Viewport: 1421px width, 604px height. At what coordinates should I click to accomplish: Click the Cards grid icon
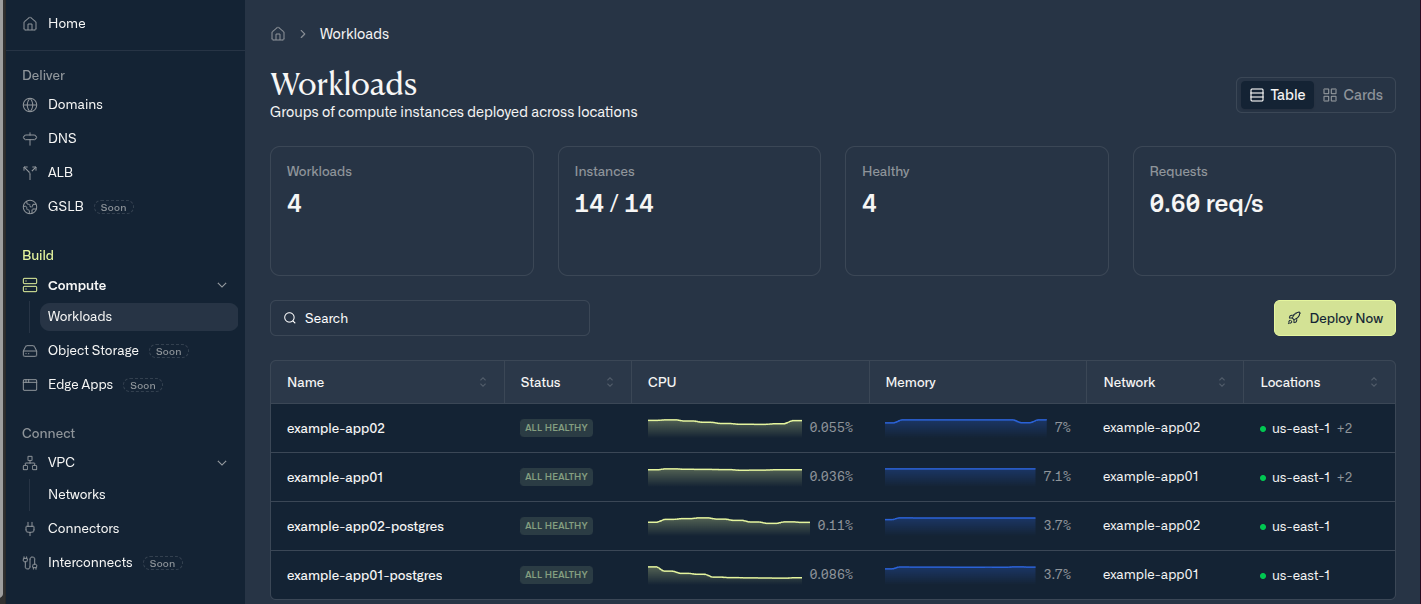(1330, 95)
